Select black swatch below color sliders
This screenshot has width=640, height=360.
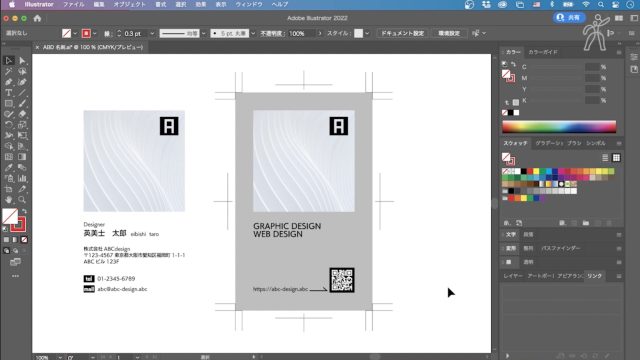(x=511, y=113)
